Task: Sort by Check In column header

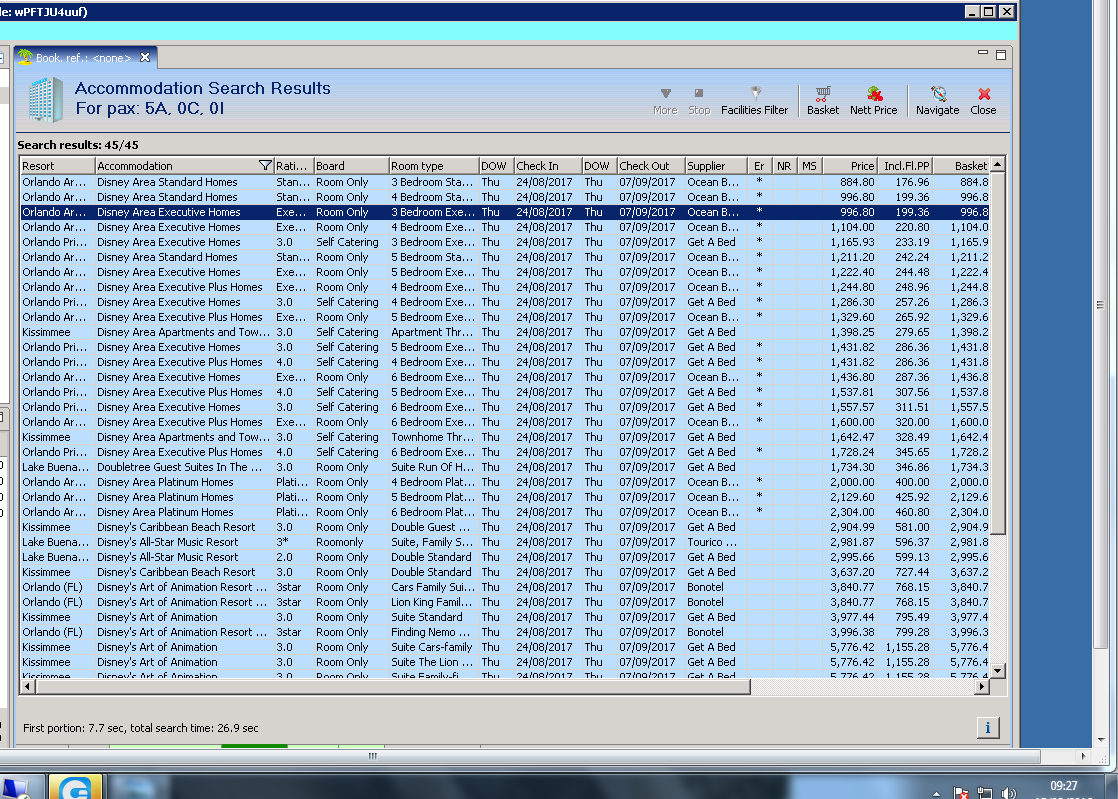Action: coord(548,165)
